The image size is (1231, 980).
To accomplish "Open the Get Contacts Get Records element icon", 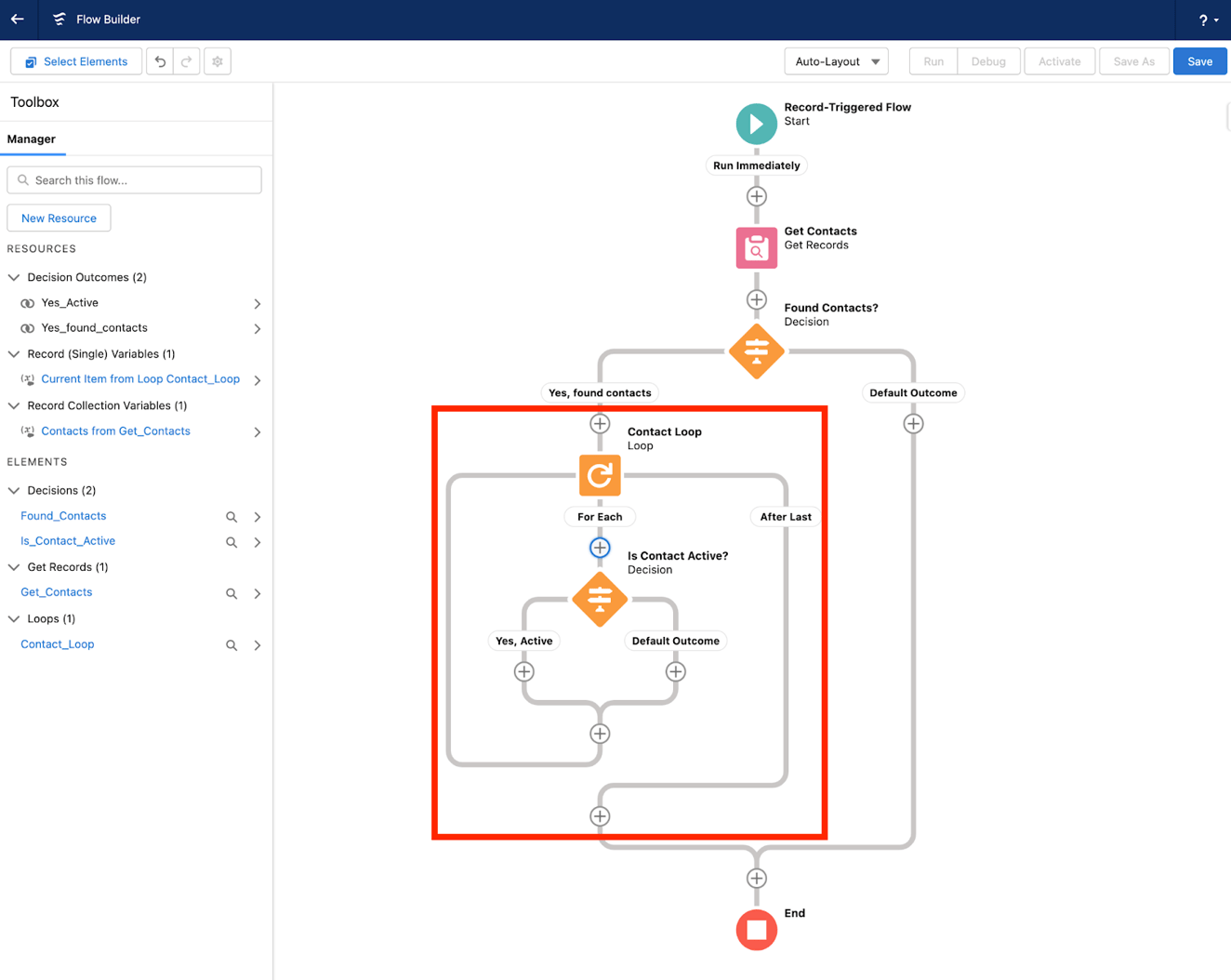I will (x=756, y=247).
